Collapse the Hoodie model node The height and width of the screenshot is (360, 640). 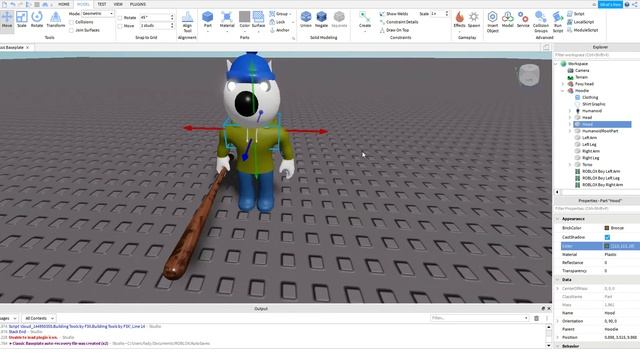[563, 91]
